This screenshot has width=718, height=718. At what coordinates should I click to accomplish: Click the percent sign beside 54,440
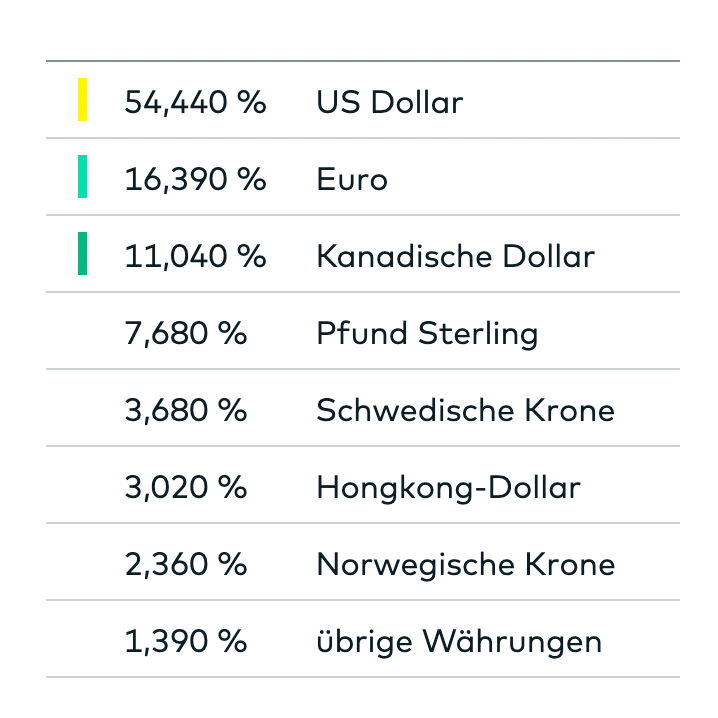251,102
